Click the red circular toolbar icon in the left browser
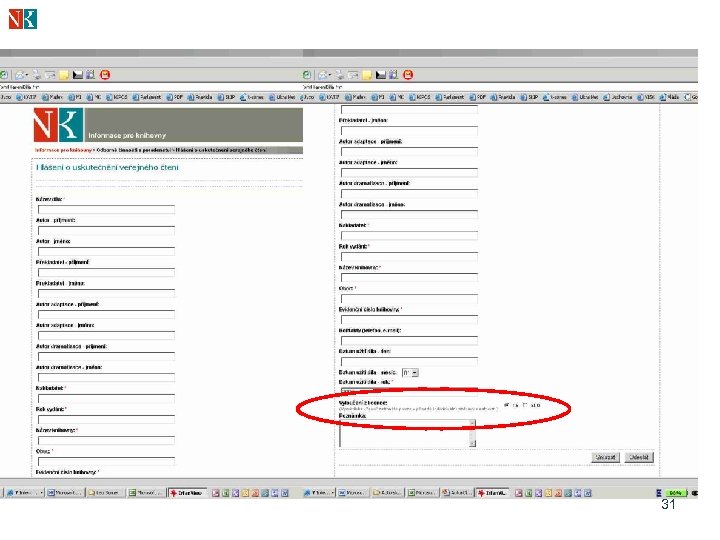The height and width of the screenshot is (540, 720). click(x=105, y=75)
